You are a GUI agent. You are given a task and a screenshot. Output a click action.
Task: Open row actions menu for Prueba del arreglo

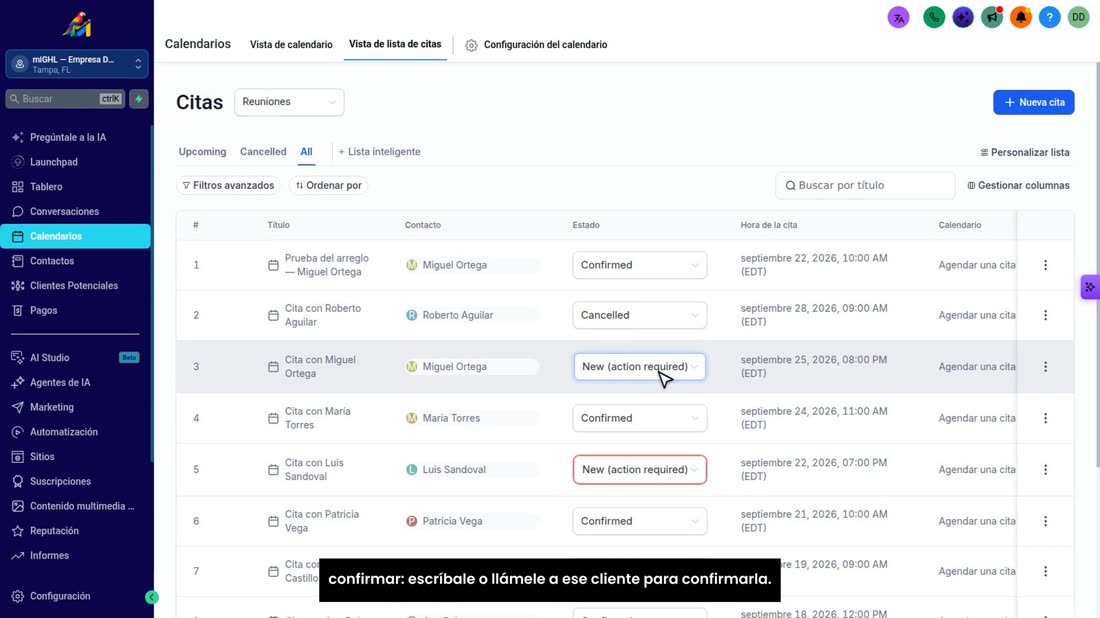point(1045,265)
